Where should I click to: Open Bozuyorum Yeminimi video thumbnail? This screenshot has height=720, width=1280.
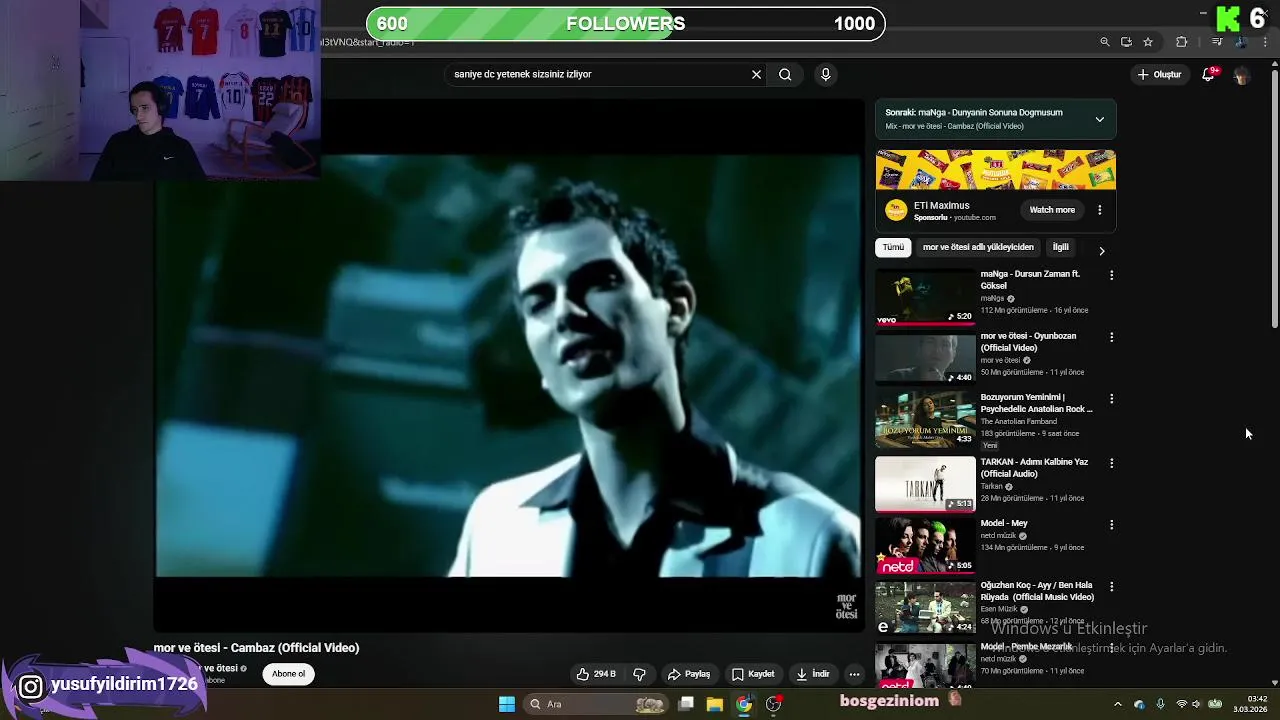tap(925, 420)
